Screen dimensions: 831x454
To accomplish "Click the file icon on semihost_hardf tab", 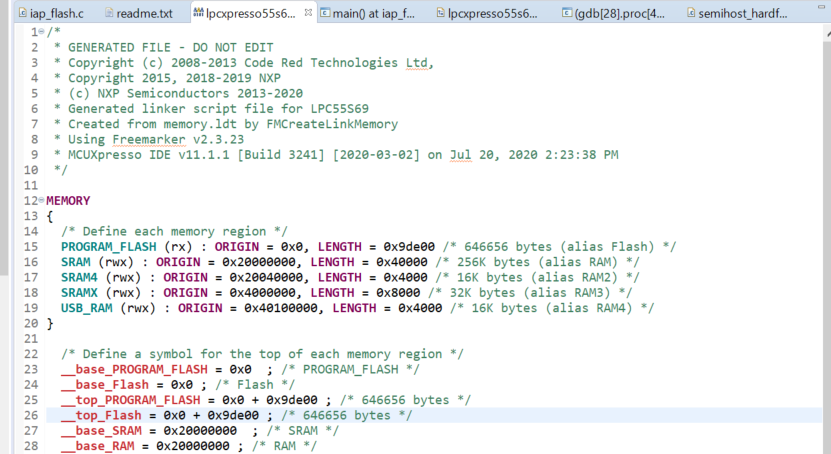I will (691, 12).
